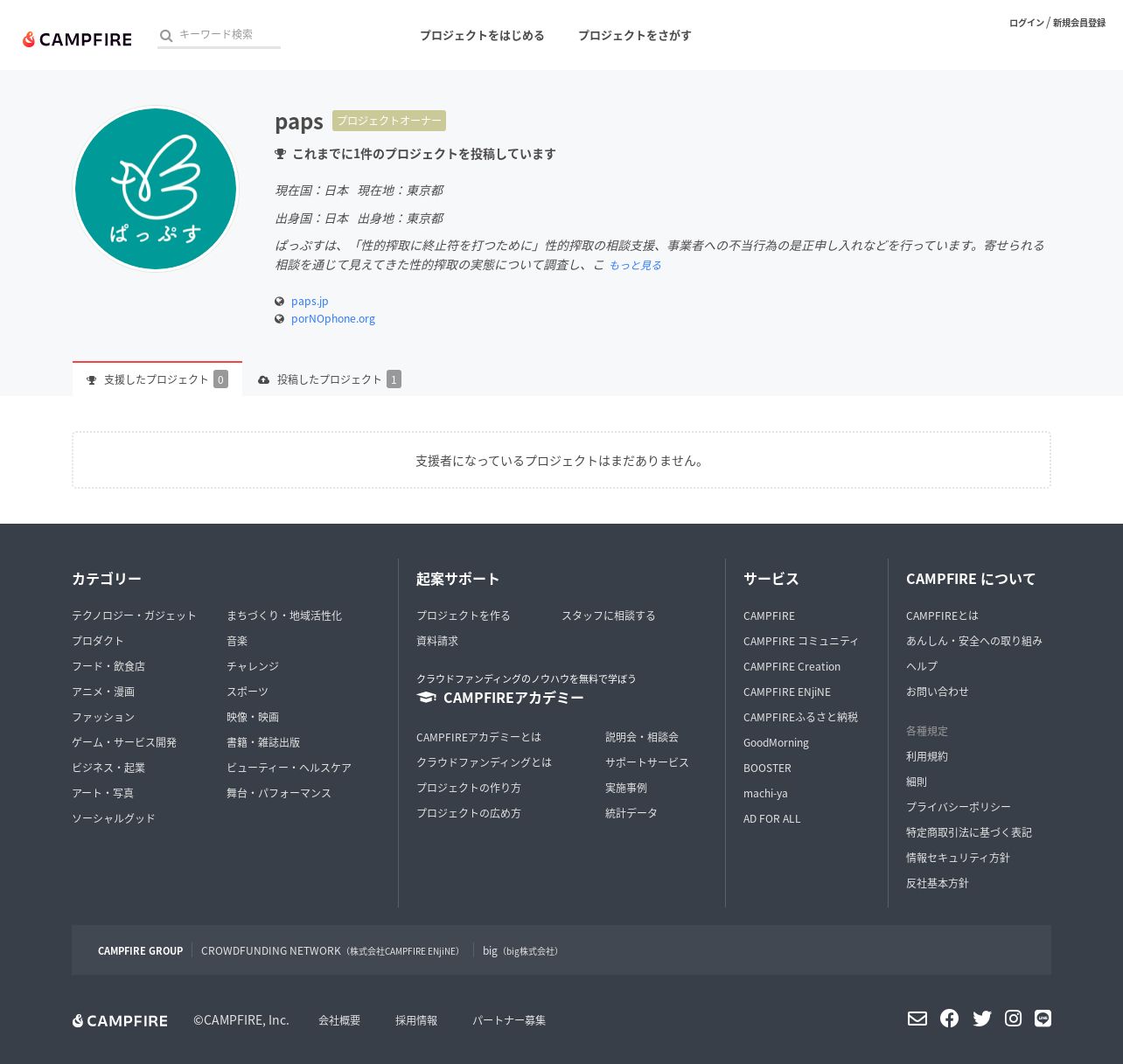
Task: Click the プロジェクトオーナー badge
Action: 389,121
